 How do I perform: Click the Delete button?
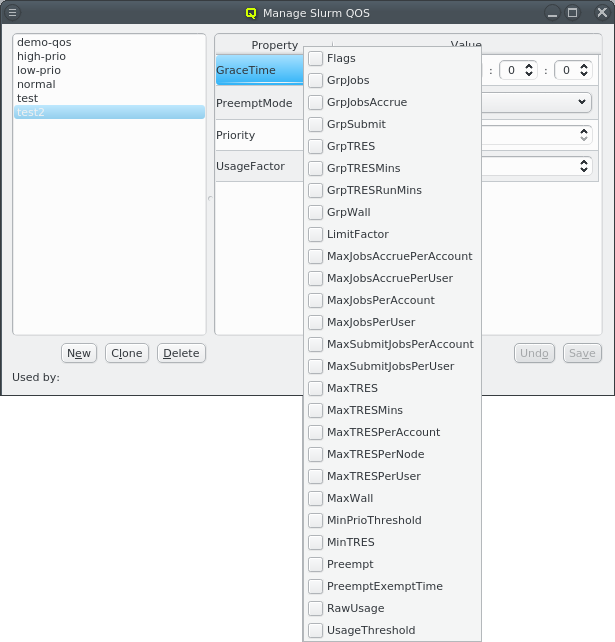click(x=181, y=353)
